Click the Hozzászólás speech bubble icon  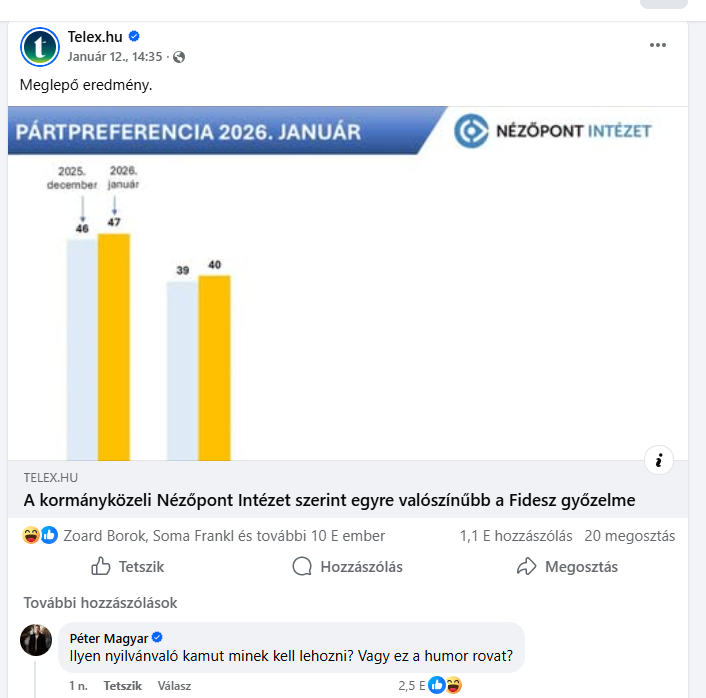(302, 567)
